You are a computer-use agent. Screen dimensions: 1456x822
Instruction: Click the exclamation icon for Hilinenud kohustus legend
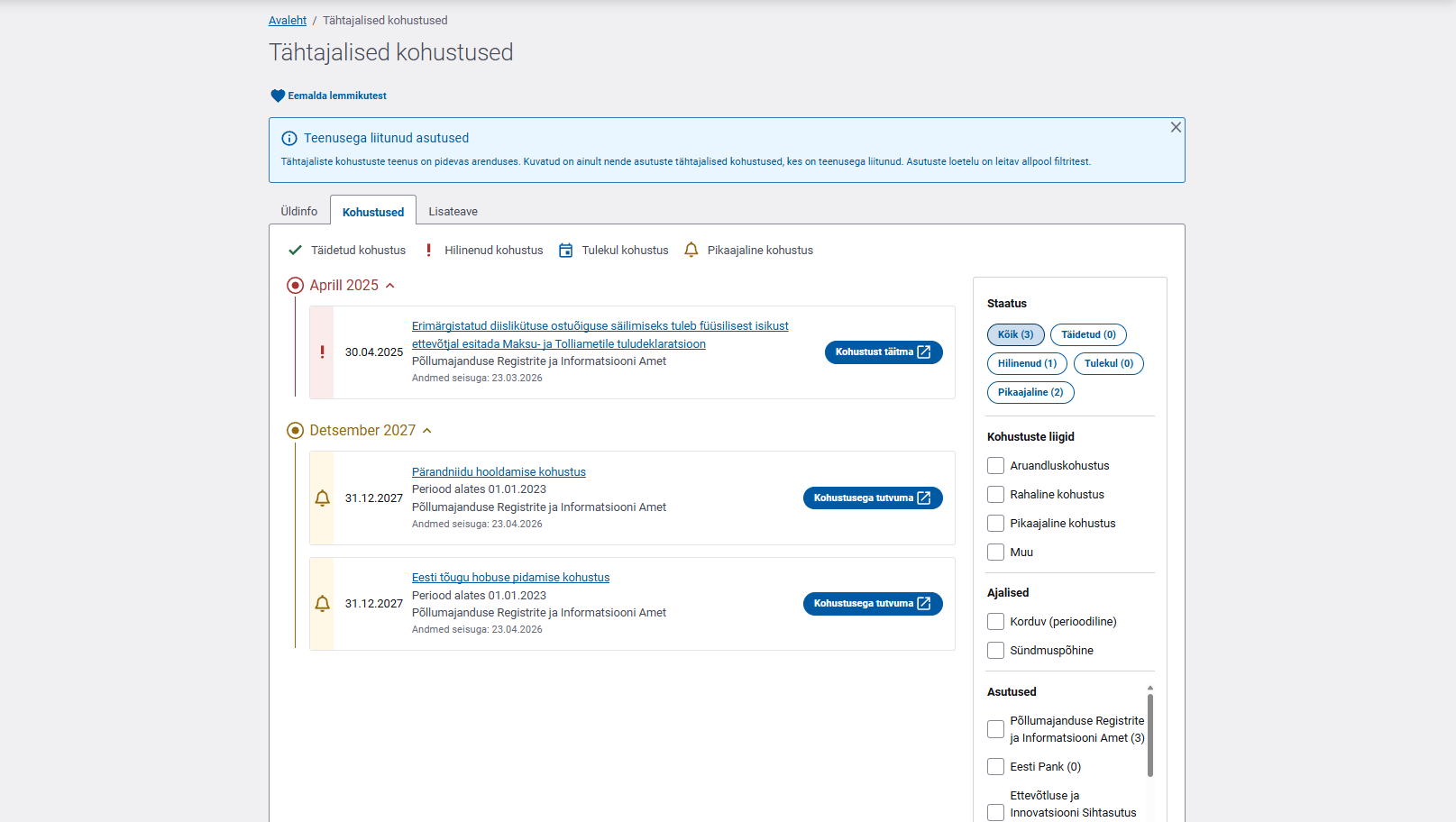(x=428, y=250)
